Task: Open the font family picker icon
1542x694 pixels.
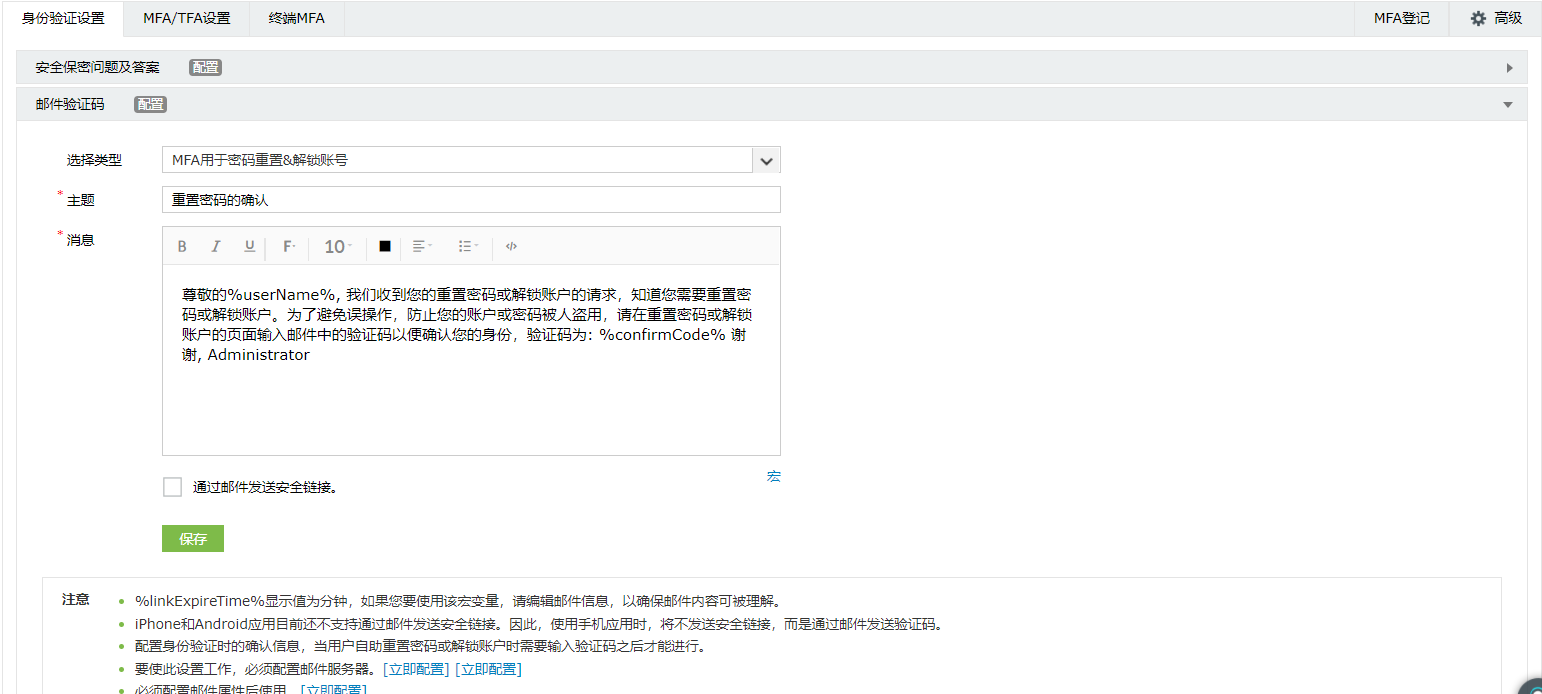Action: [x=288, y=246]
